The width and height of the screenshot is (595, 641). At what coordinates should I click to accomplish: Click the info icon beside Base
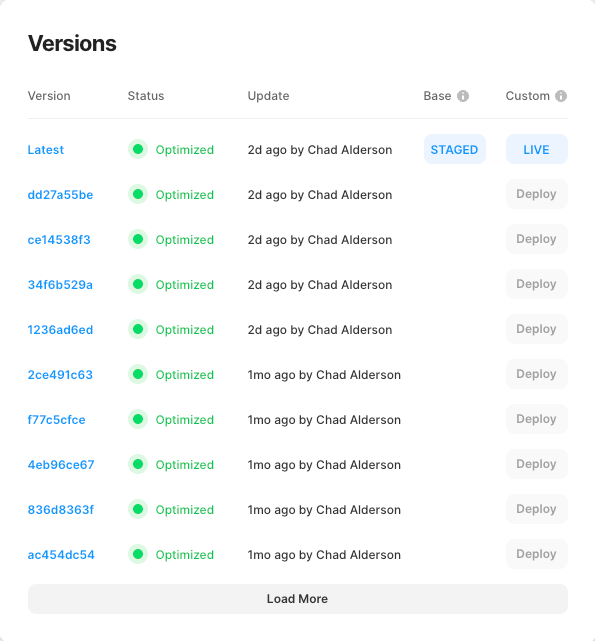[463, 96]
